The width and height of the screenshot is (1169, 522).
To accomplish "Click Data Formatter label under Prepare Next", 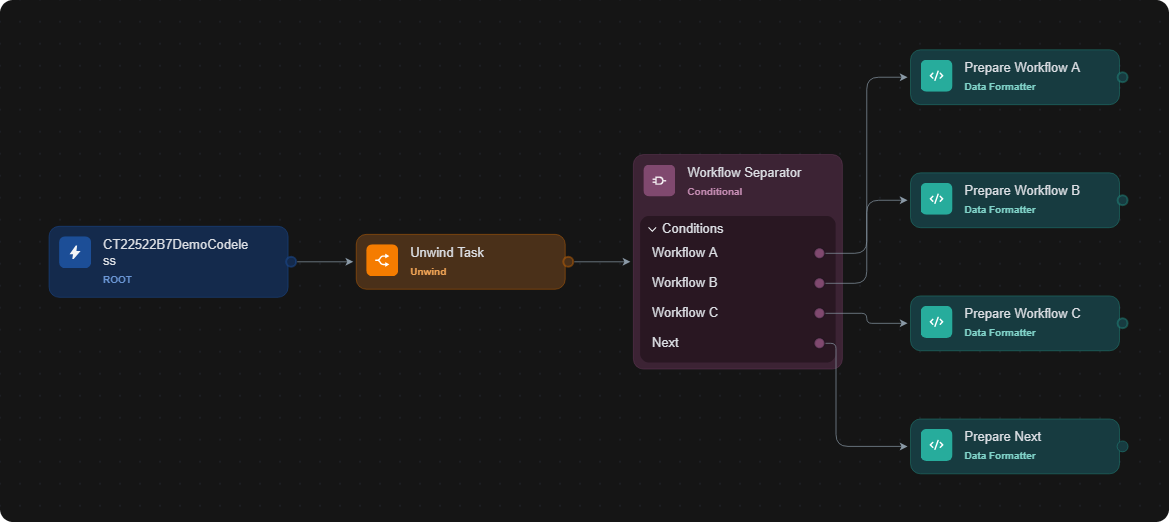I will pos(1000,456).
